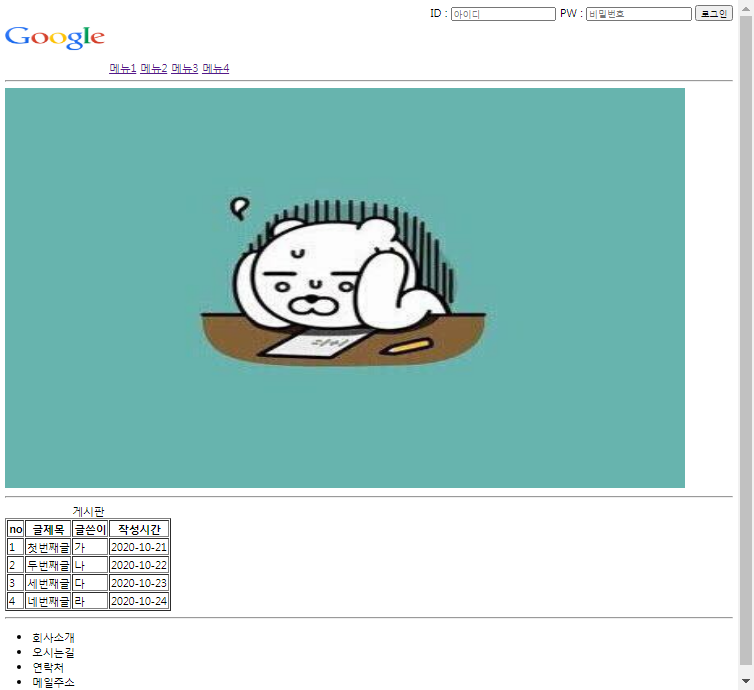Click the 글제목 column header
Image resolution: width=754 pixels, height=690 pixels.
(48, 529)
